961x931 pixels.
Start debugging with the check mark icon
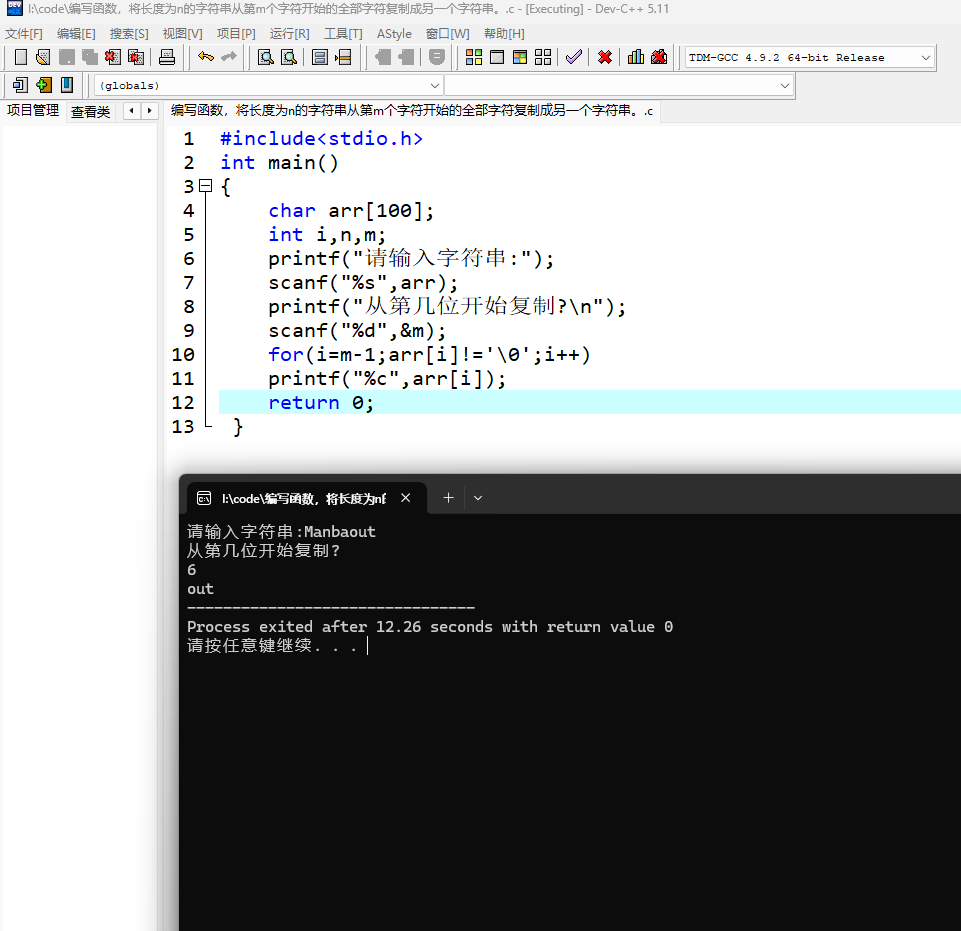[574, 57]
